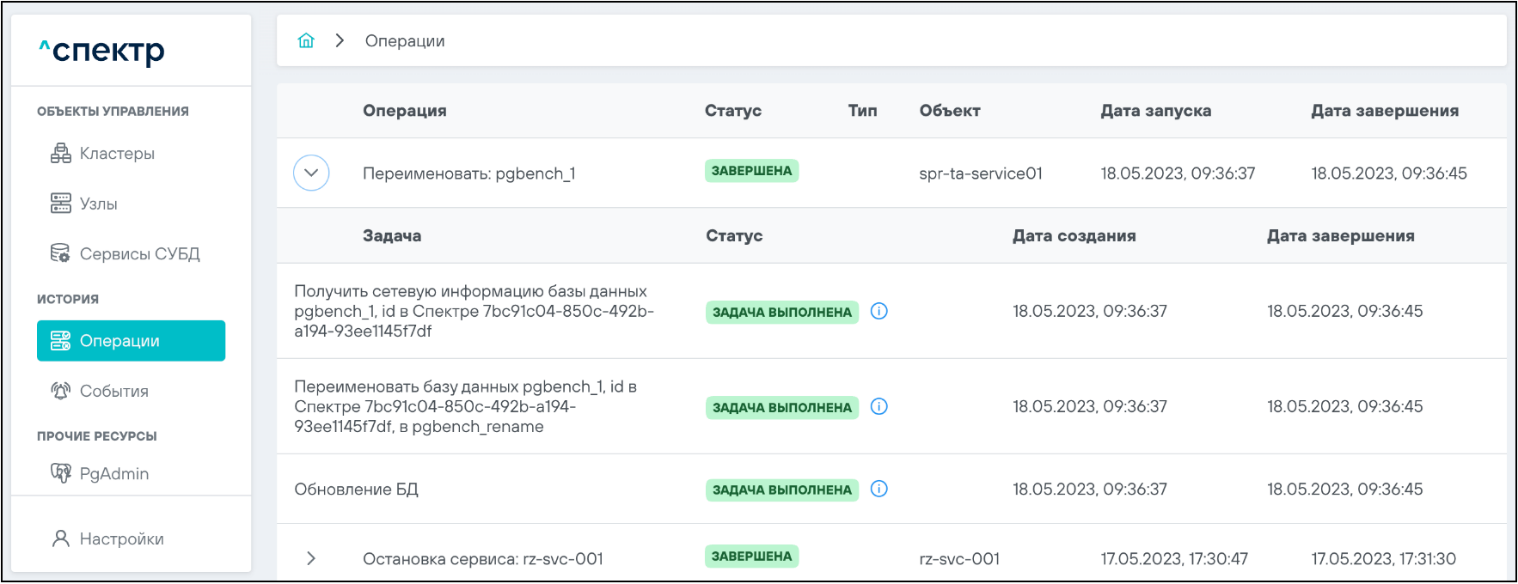Expand the Остановка сервиса: rz-svc-001 row
This screenshot has width=1518, height=584.
coord(311,558)
